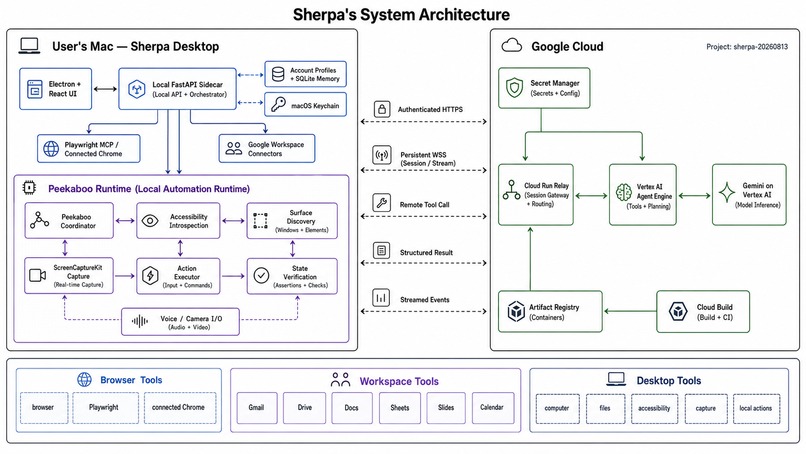The width and height of the screenshot is (806, 454).
Task: Click the broadcast icon next to Persistent WSS
Action: pyautogui.click(x=381, y=155)
